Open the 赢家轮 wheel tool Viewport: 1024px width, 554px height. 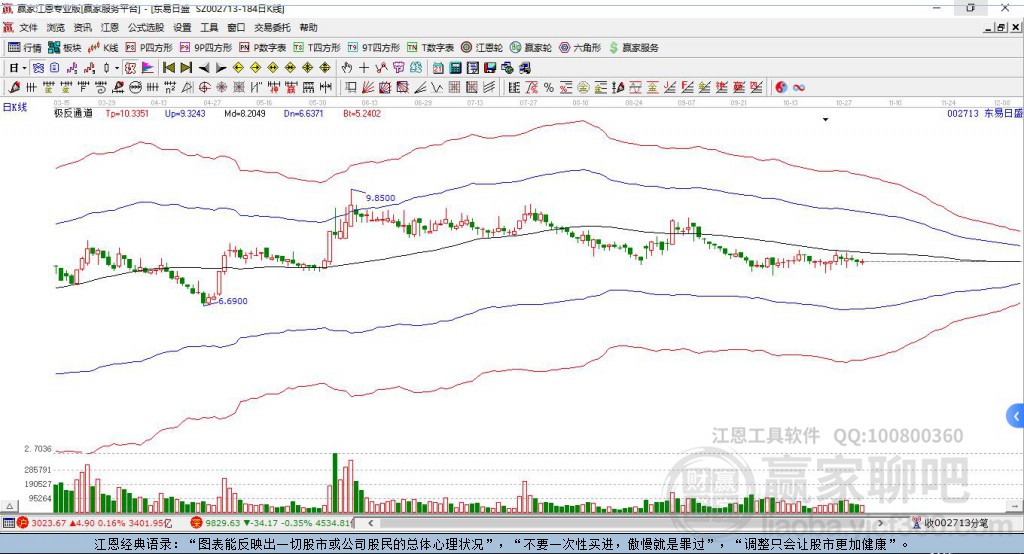click(531, 48)
